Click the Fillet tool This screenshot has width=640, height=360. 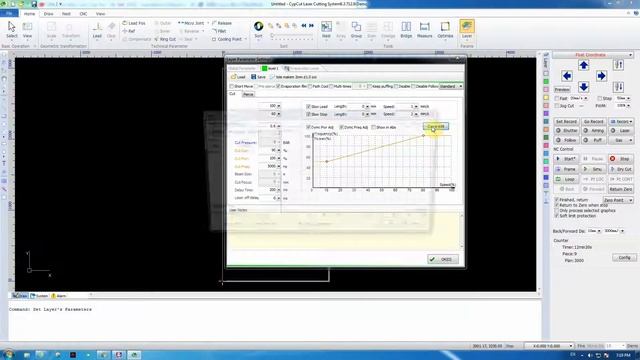point(219,31)
